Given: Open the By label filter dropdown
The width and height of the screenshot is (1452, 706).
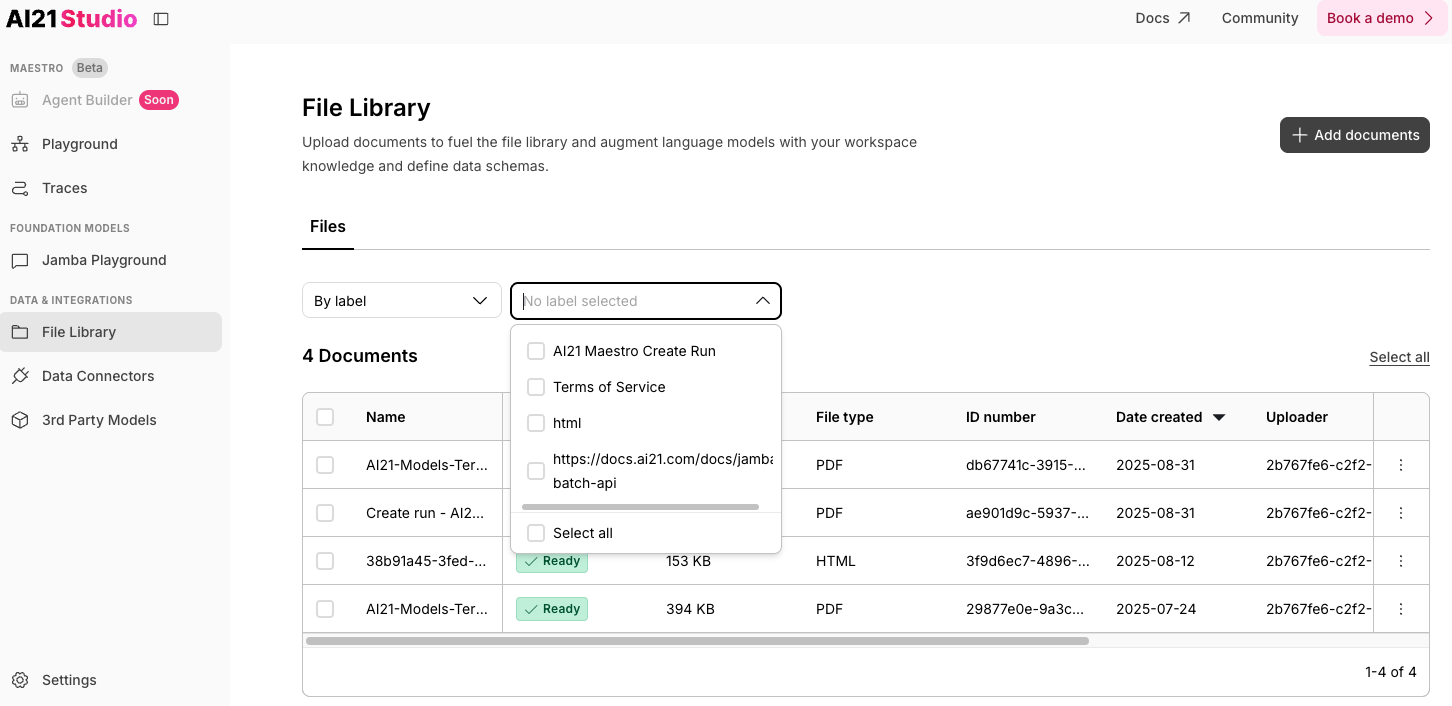Looking at the screenshot, I should (x=401, y=300).
